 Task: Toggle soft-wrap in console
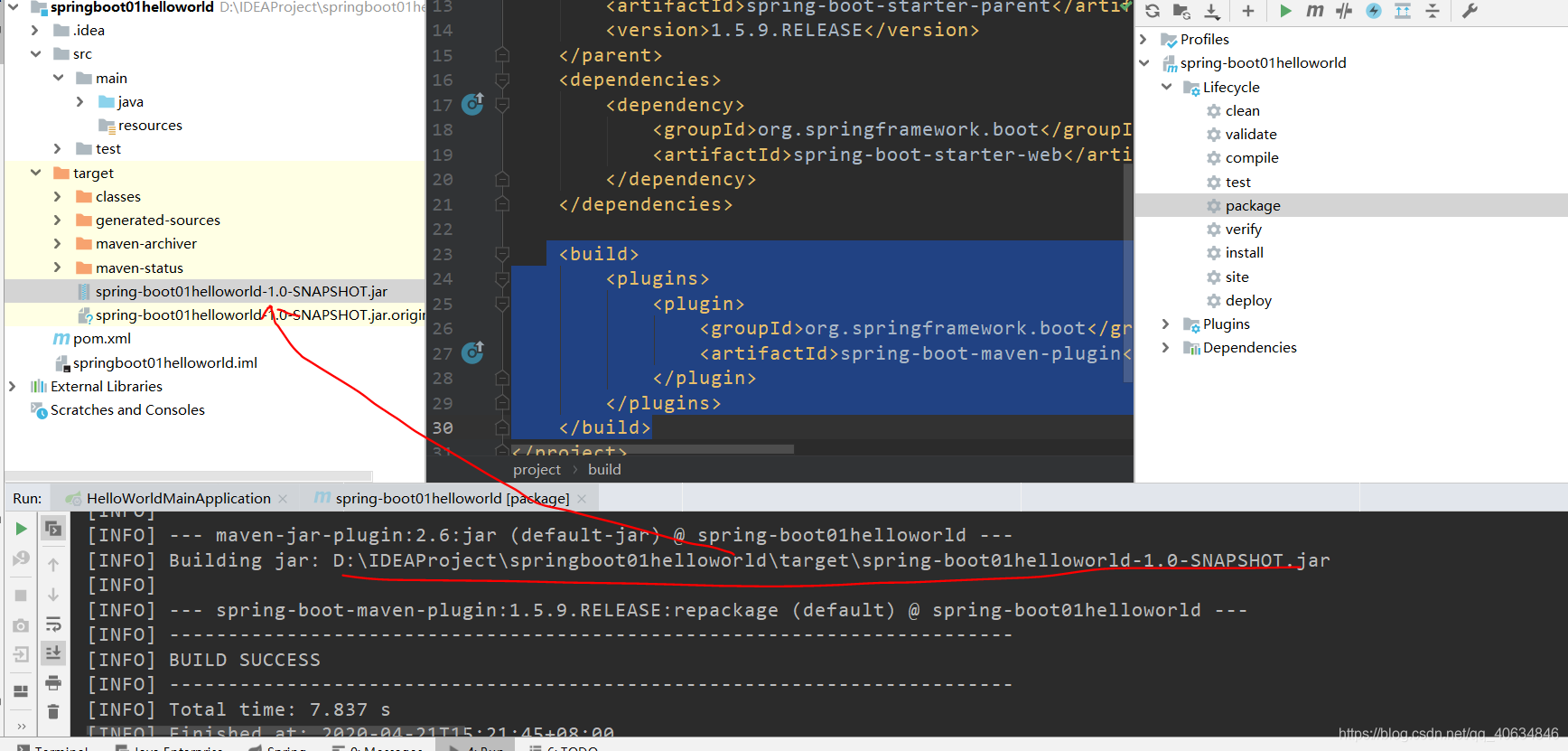tap(53, 624)
